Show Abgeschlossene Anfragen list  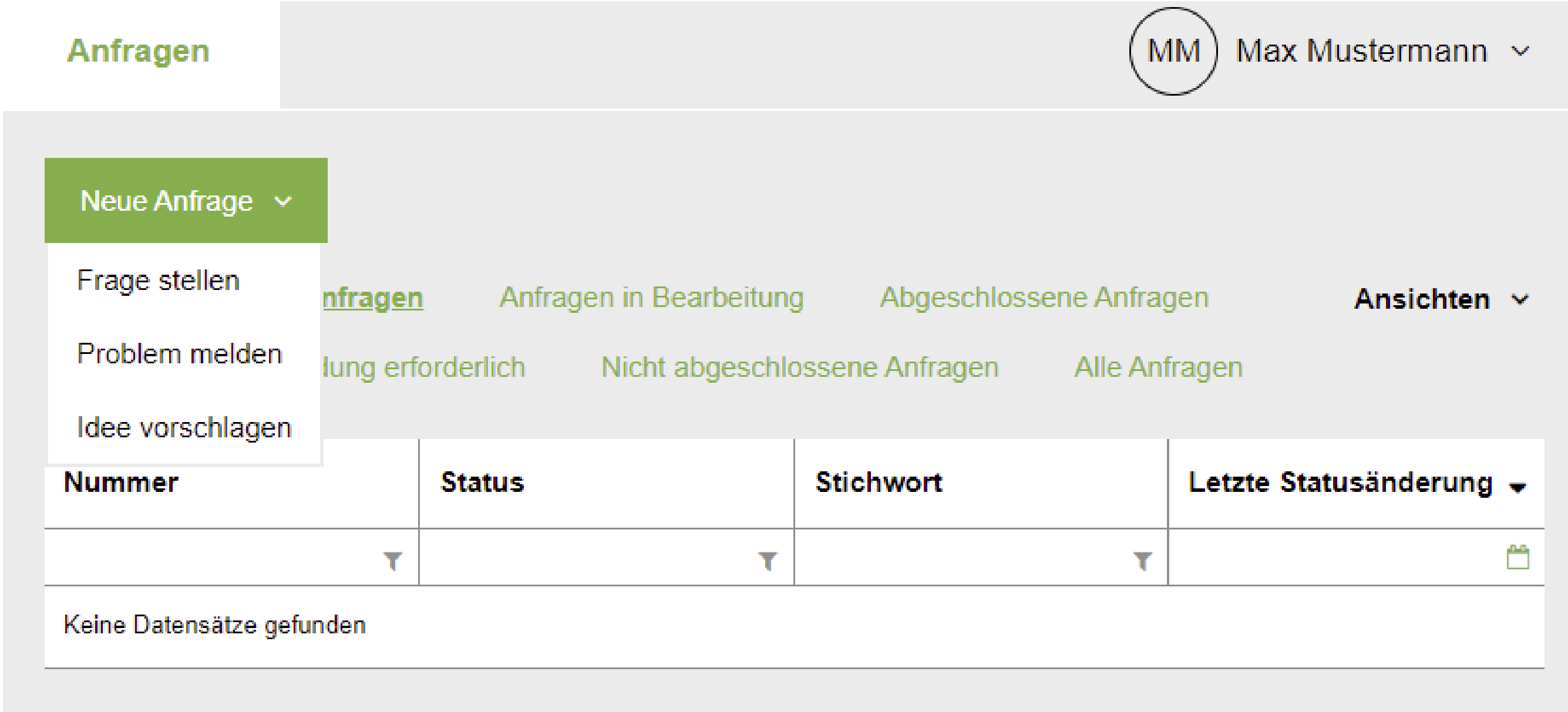click(1045, 298)
